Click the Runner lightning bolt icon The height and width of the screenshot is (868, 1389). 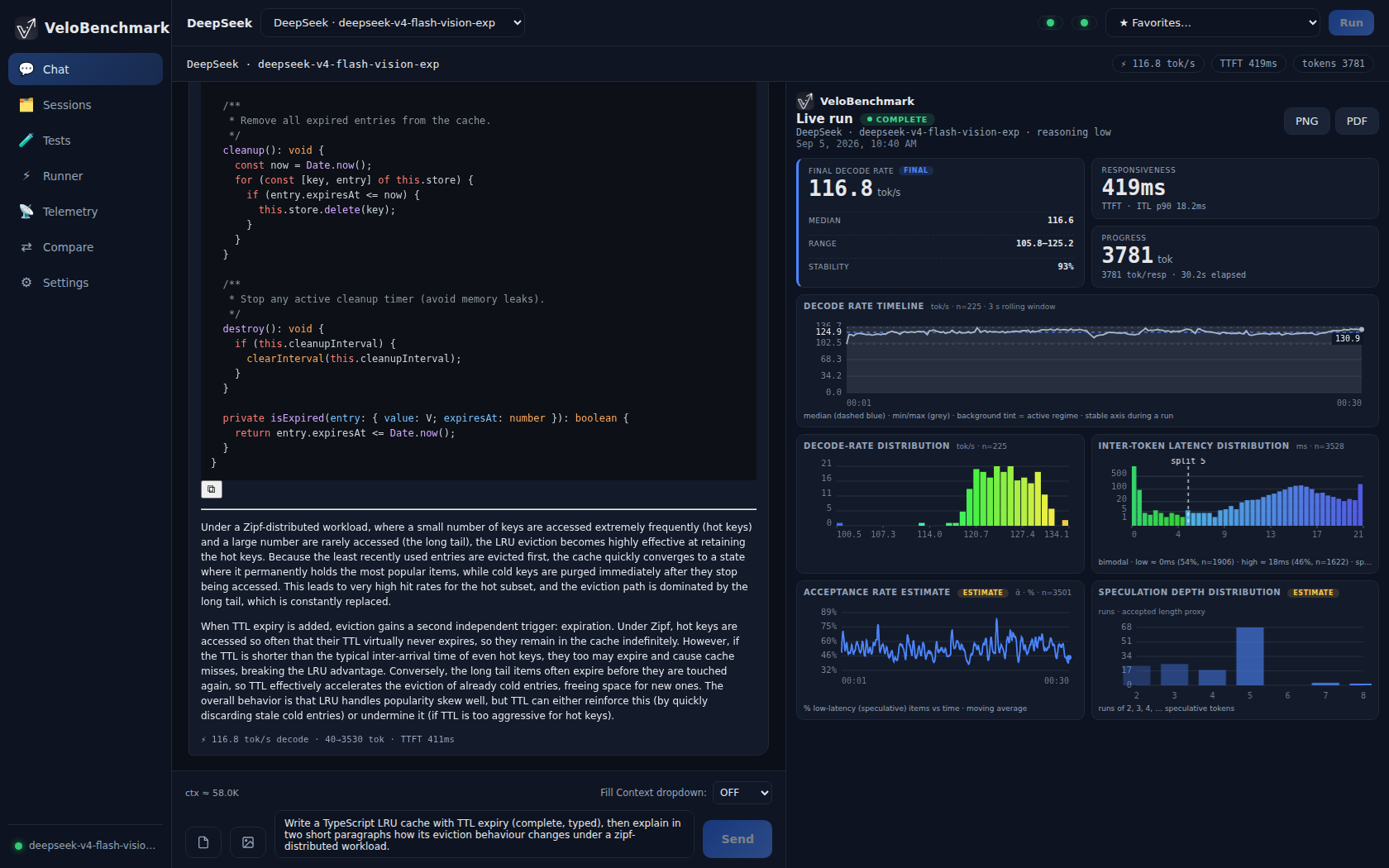26,176
